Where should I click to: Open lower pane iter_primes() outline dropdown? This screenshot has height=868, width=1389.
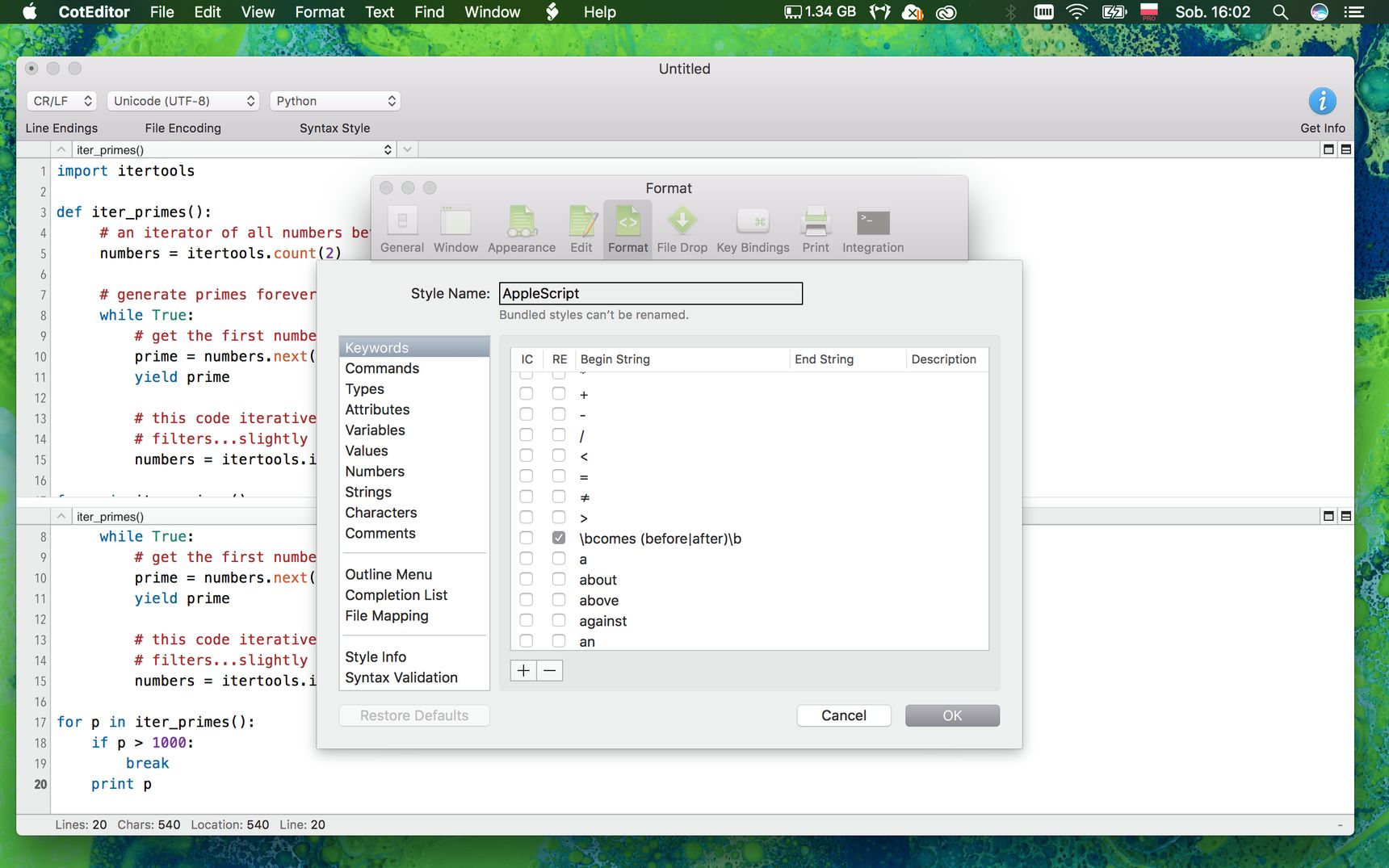pyautogui.click(x=194, y=516)
